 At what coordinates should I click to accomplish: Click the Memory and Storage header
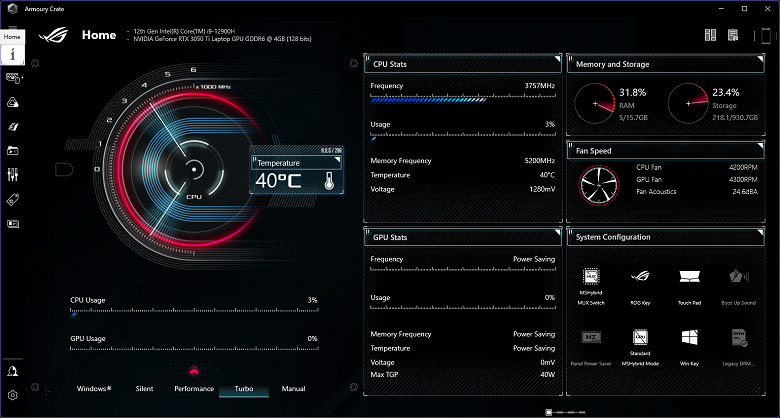click(x=666, y=64)
